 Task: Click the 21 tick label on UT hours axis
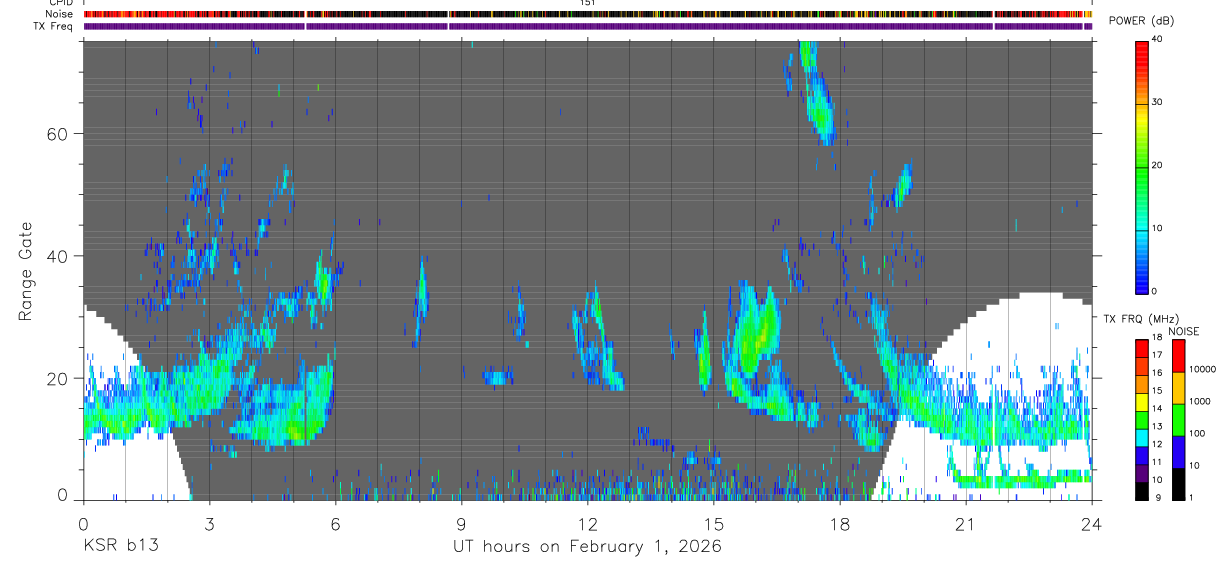click(x=965, y=523)
